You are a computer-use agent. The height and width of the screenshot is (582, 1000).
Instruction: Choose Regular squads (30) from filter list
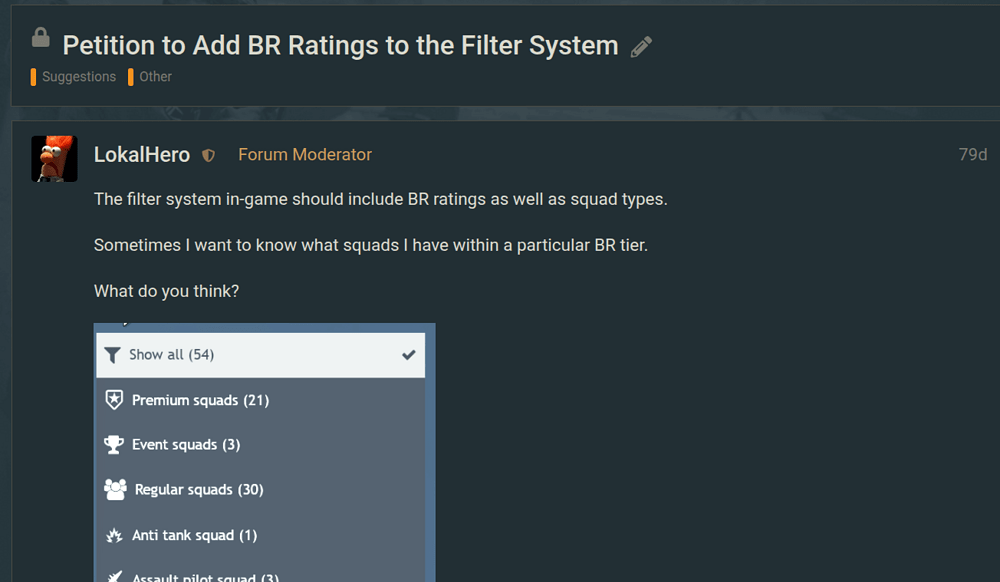click(x=199, y=490)
